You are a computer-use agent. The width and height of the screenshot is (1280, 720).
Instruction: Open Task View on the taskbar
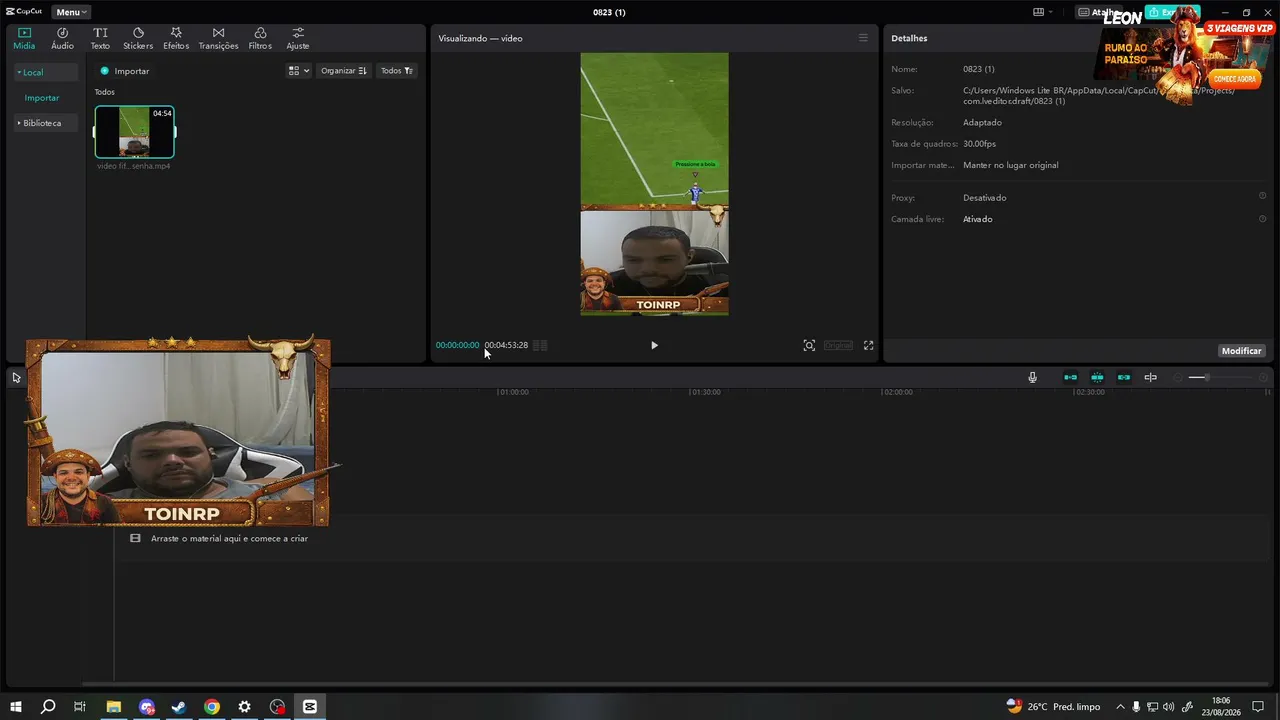tap(80, 707)
